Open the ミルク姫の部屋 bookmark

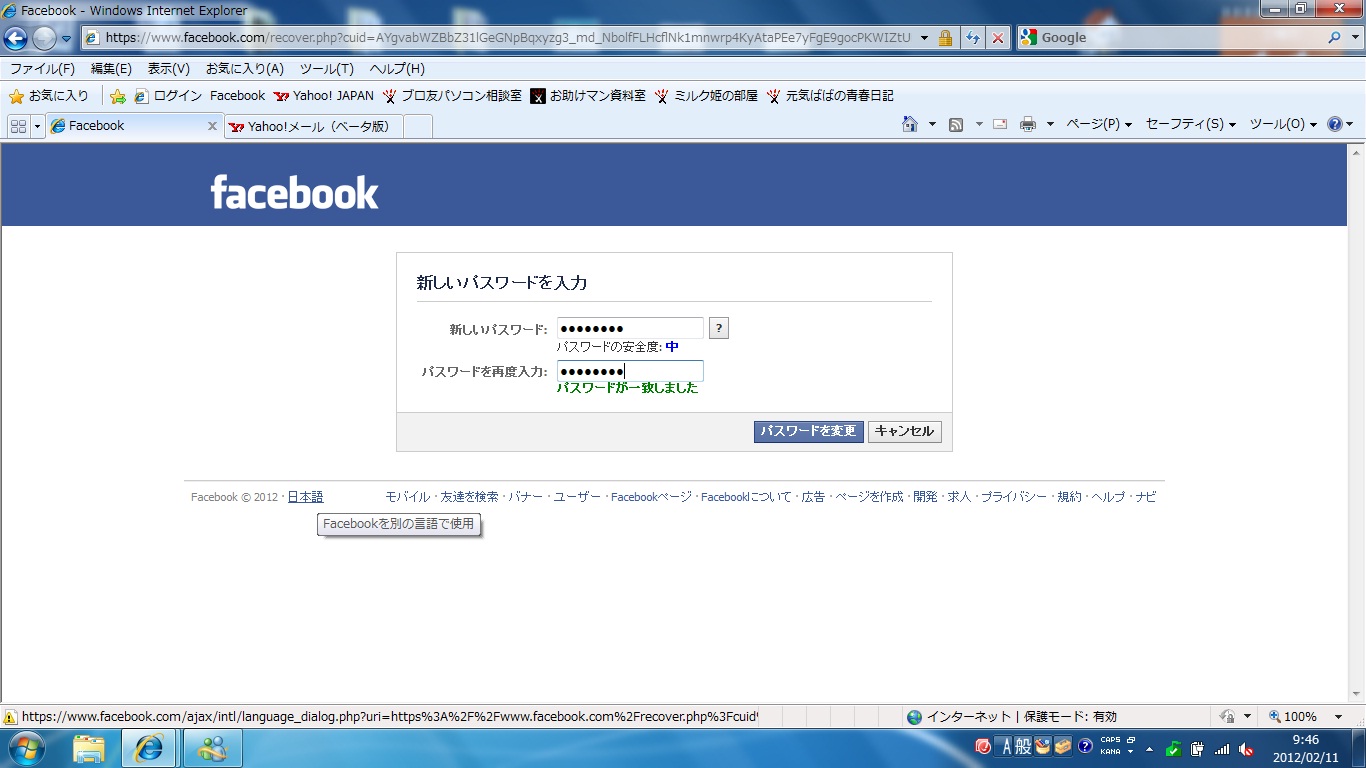707,96
